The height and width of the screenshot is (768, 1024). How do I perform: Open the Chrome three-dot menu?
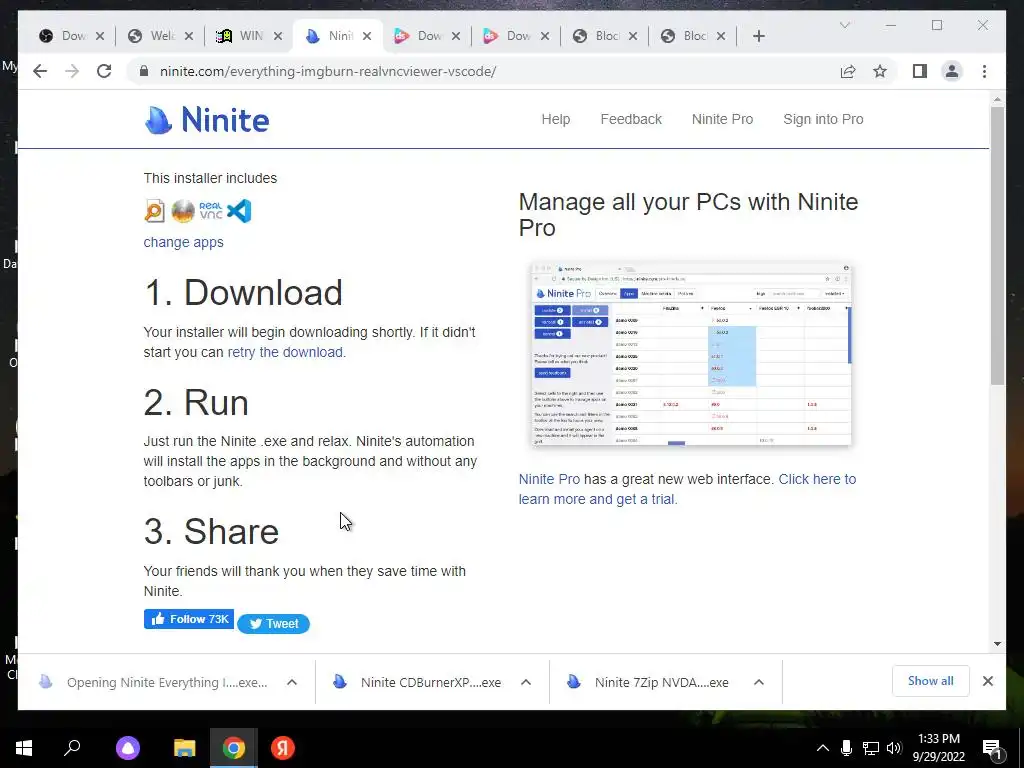tap(984, 71)
